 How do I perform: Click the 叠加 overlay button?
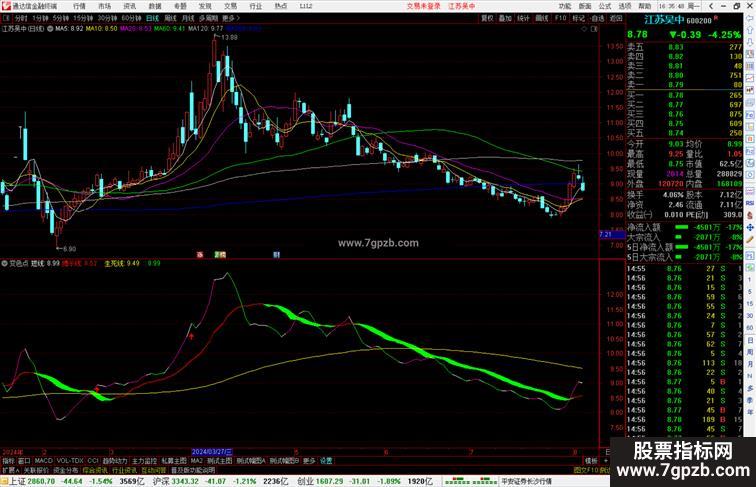(x=505, y=18)
